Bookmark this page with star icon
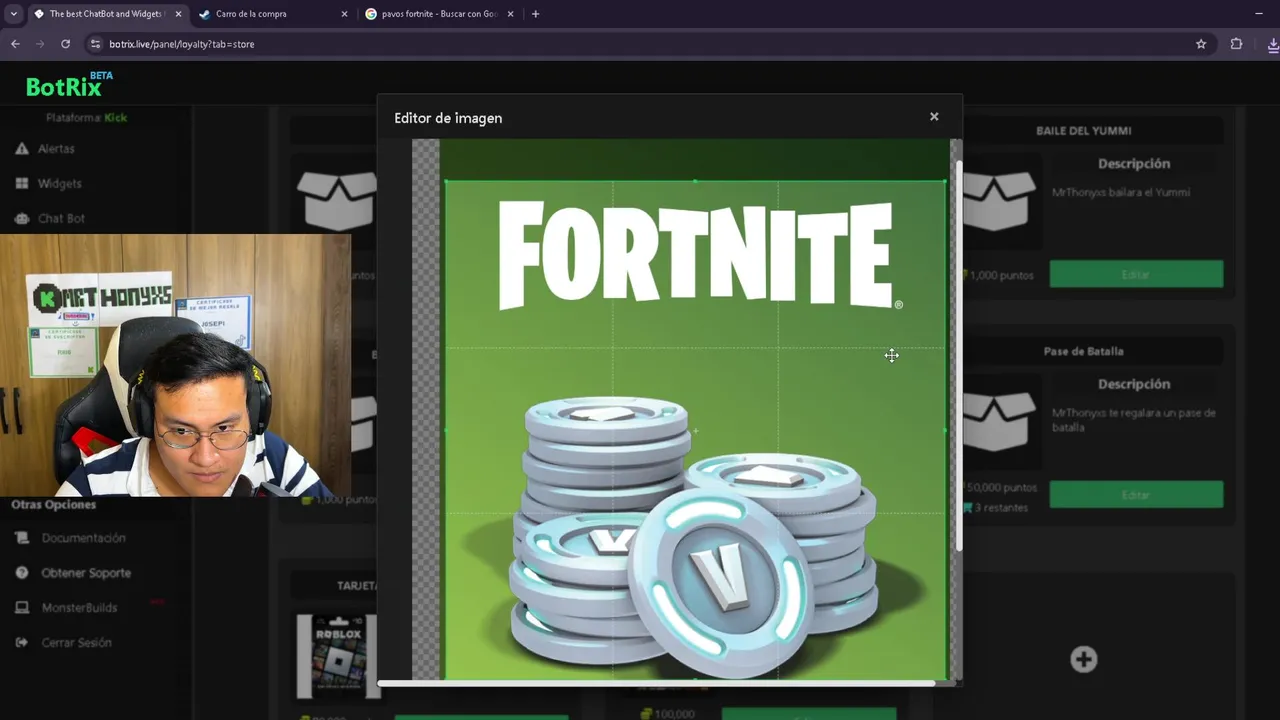 pyautogui.click(x=1201, y=44)
